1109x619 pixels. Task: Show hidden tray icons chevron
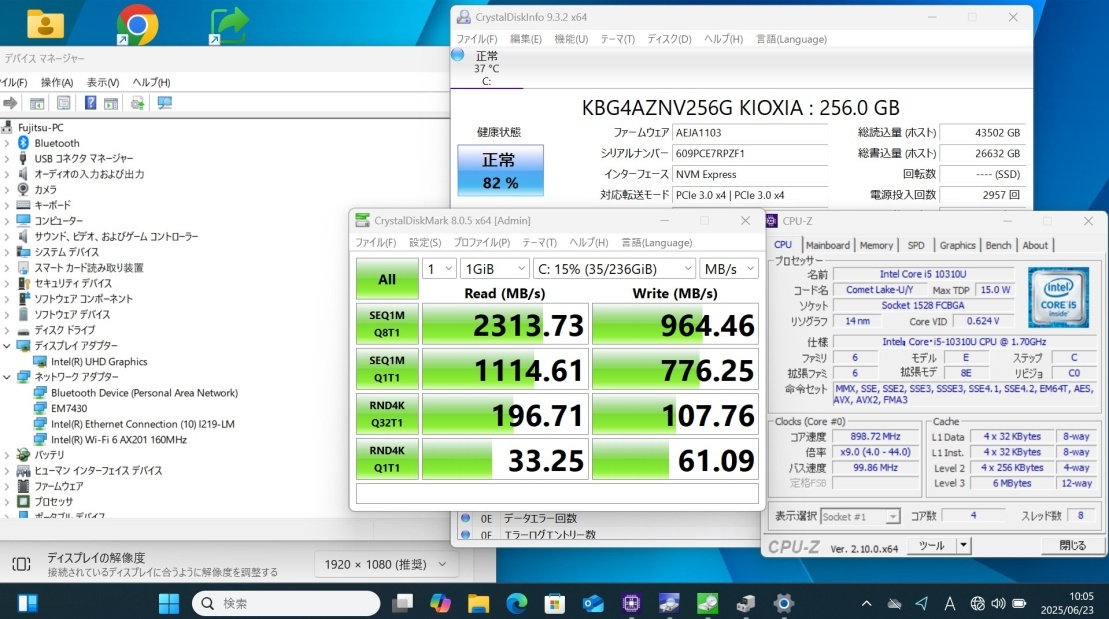pyautogui.click(x=866, y=603)
